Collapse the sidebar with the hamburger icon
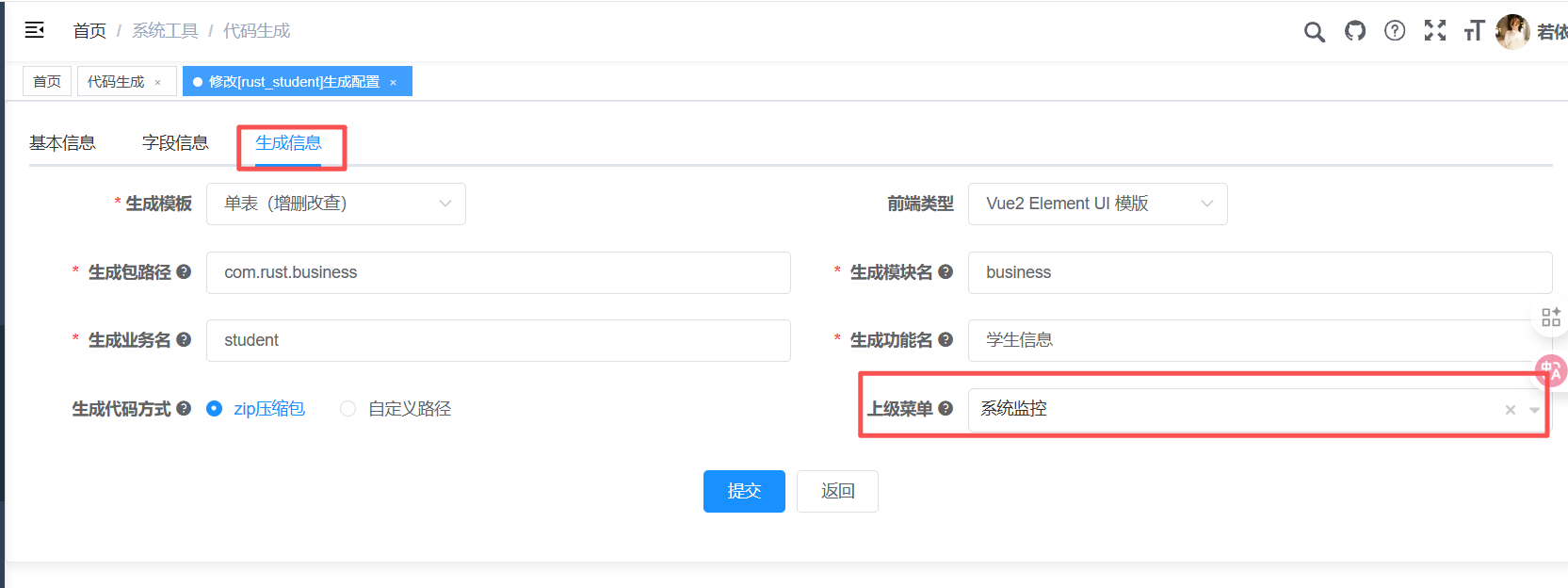The height and width of the screenshot is (588, 1568). click(35, 30)
